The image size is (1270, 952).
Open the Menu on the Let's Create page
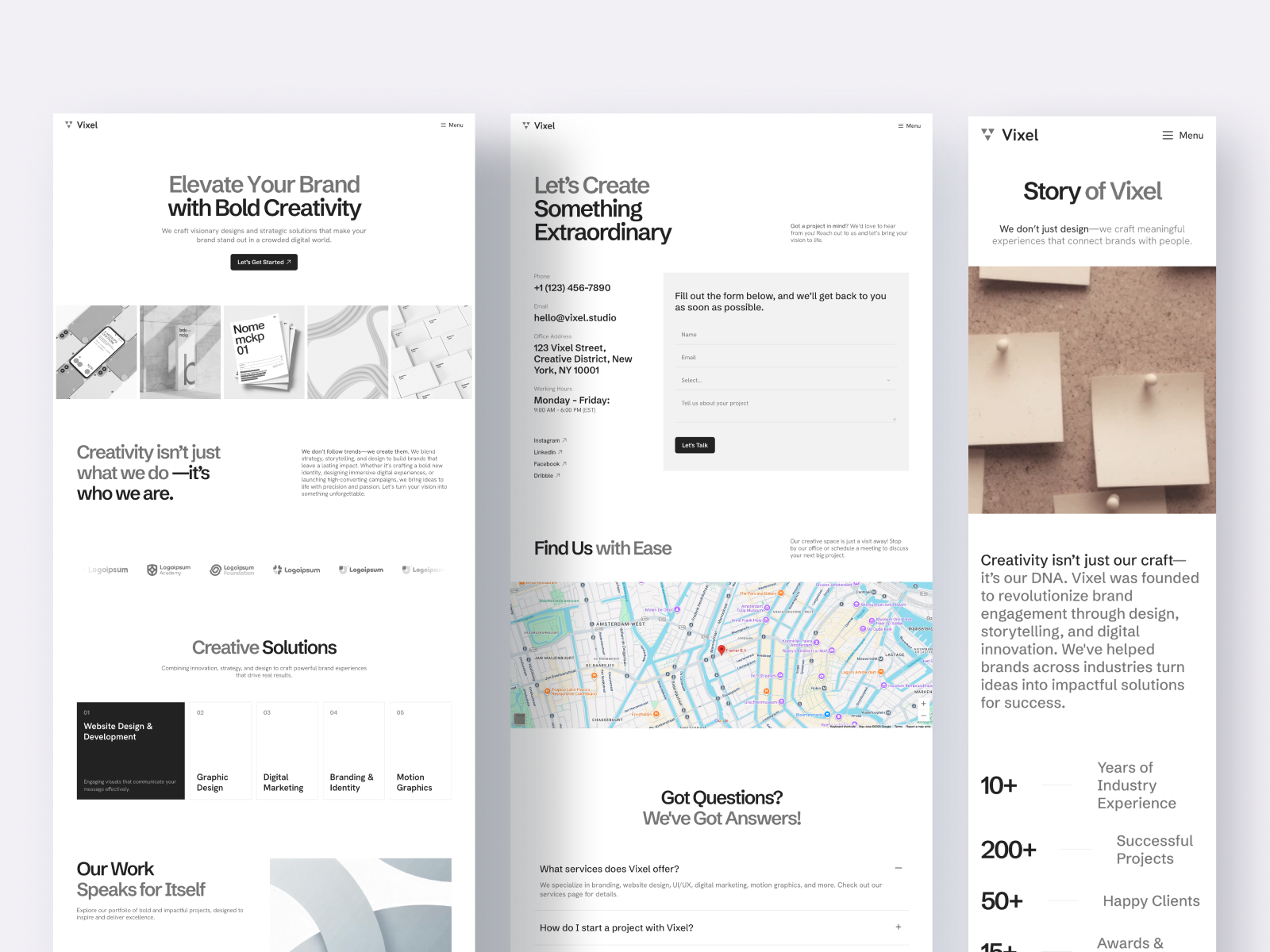[909, 126]
